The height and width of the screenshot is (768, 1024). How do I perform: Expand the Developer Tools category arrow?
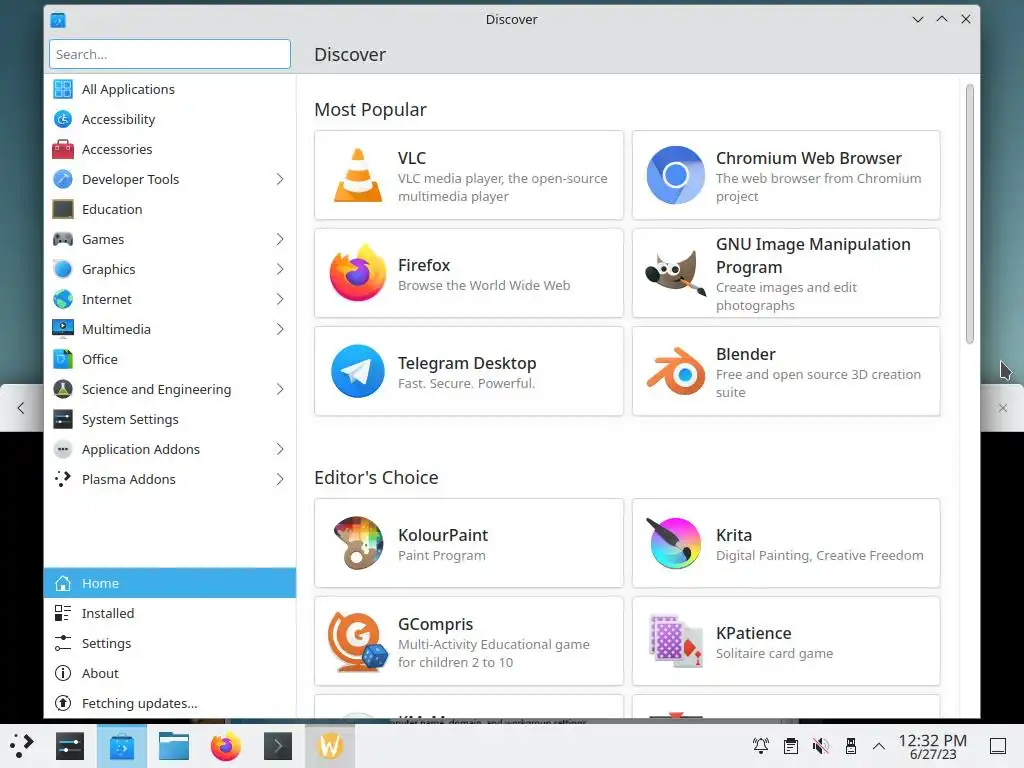[x=280, y=180]
